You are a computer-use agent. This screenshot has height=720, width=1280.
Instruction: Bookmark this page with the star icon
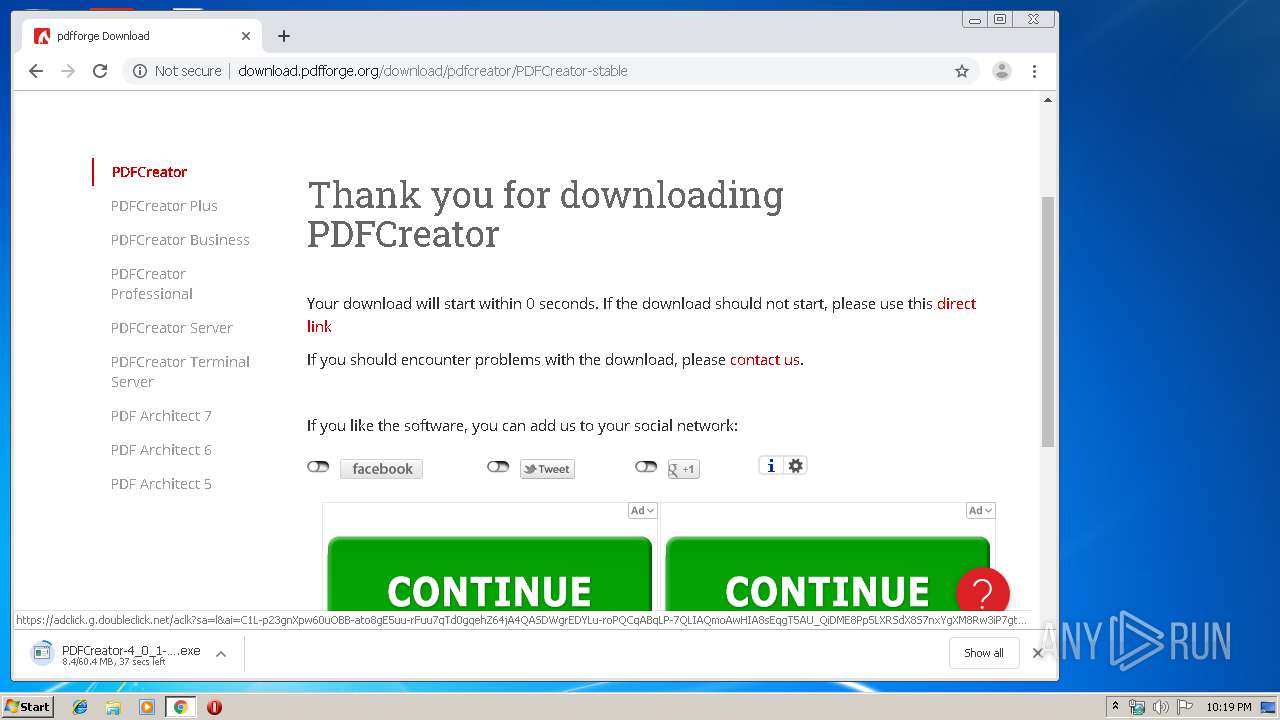pos(962,71)
